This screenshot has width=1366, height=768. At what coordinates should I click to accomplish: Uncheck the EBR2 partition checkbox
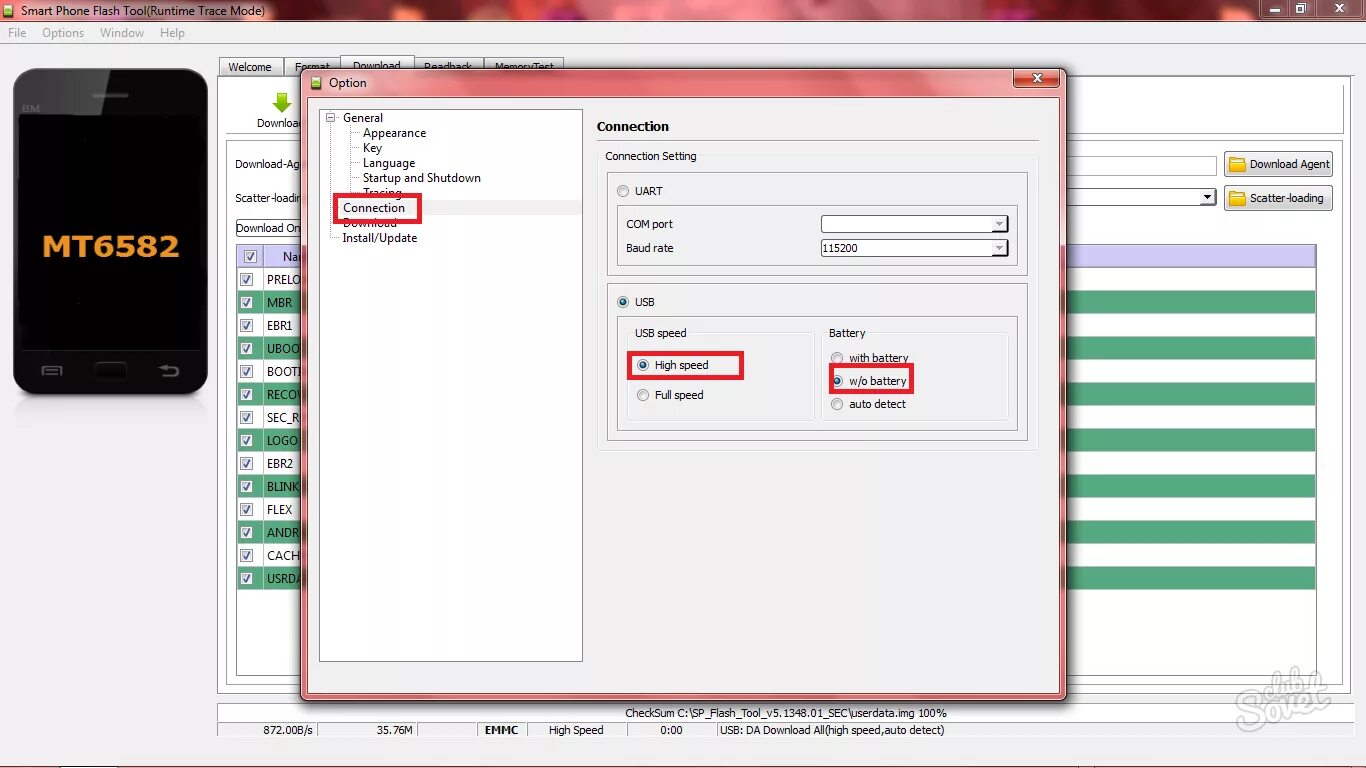(x=247, y=463)
